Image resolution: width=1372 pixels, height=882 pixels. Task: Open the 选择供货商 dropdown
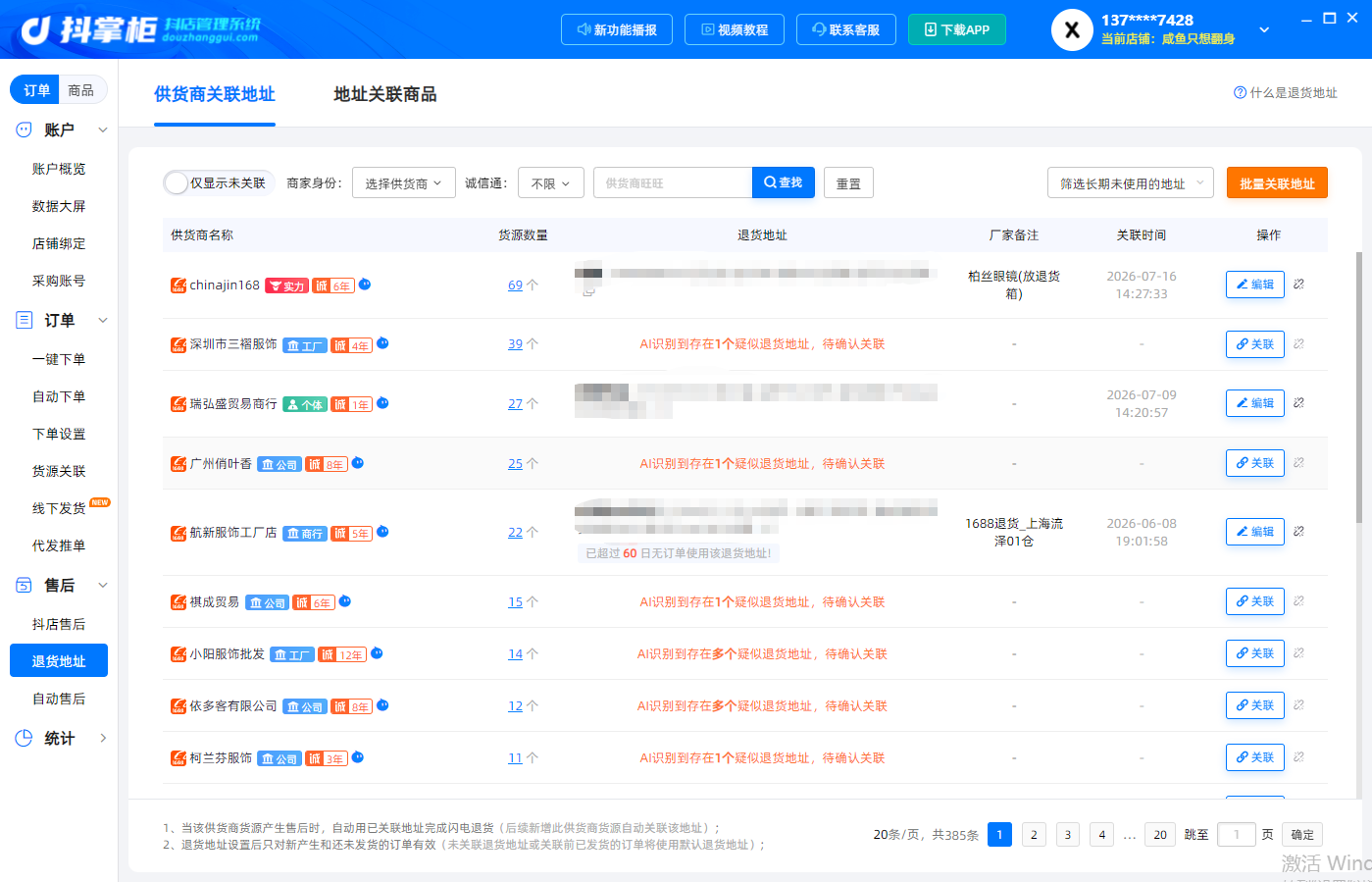point(404,183)
